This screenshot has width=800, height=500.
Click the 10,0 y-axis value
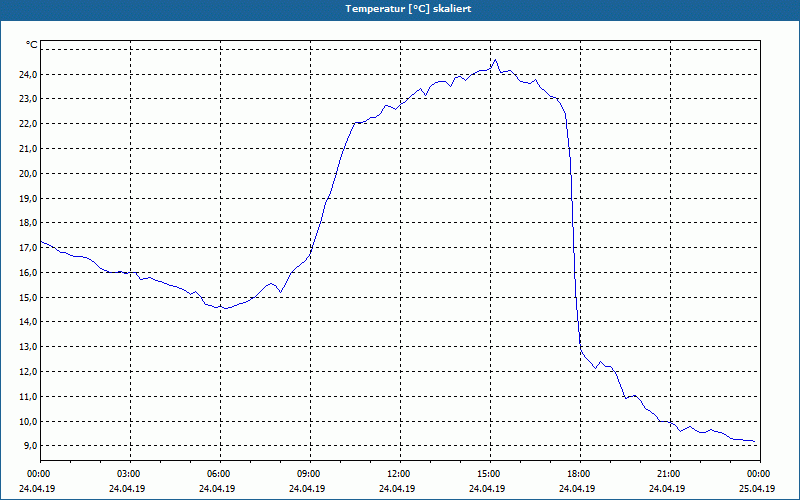click(x=28, y=421)
